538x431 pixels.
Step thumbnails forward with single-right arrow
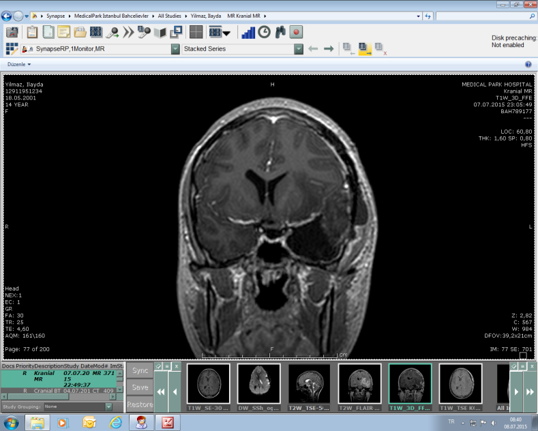pyautogui.click(x=516, y=392)
